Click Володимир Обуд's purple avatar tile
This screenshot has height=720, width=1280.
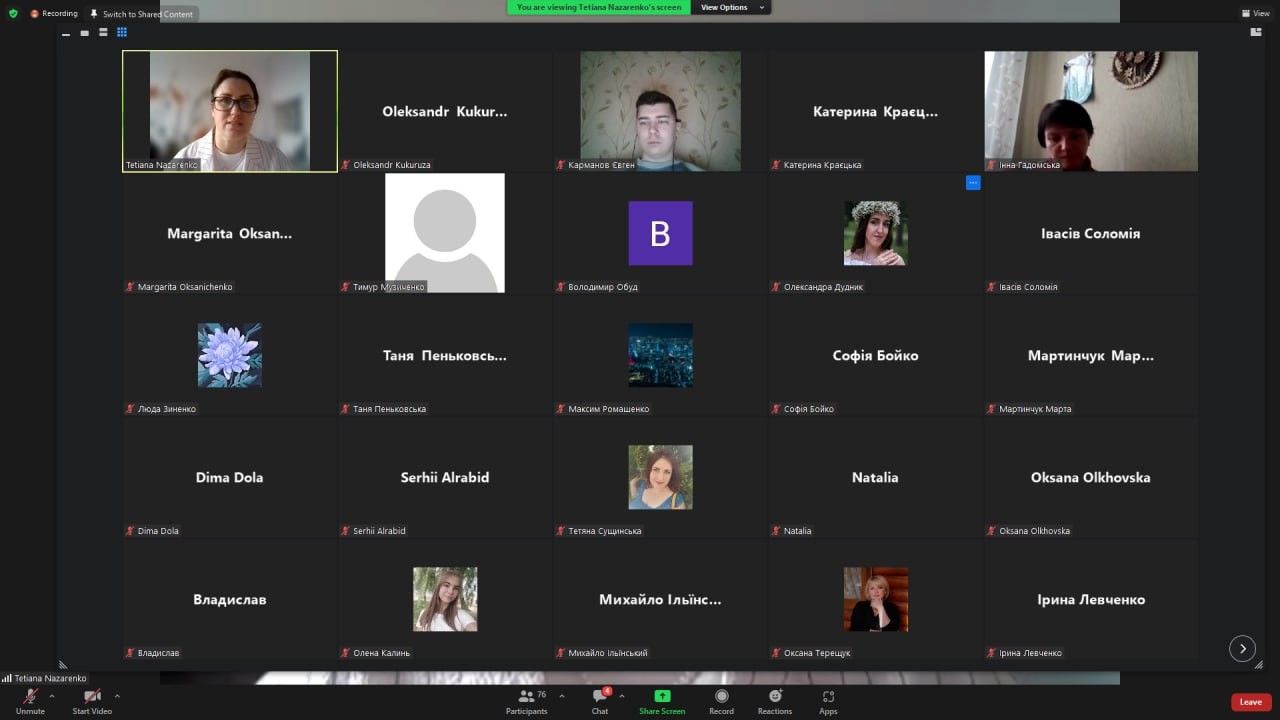coord(660,233)
